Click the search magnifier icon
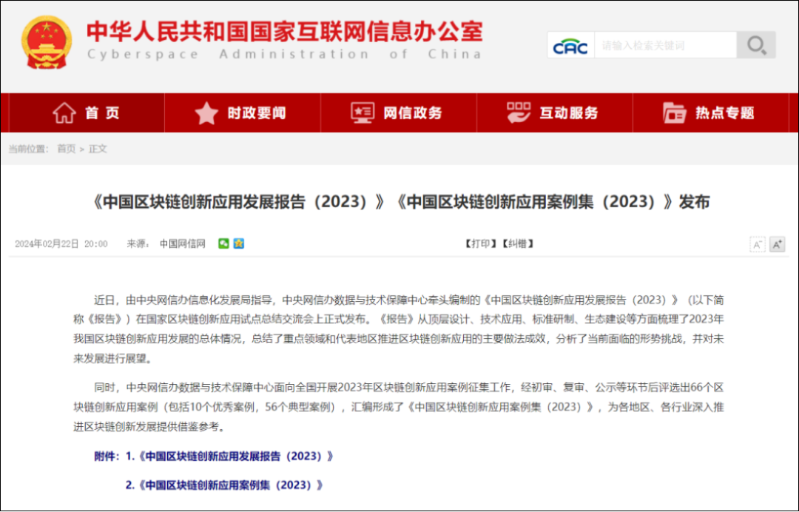 (x=756, y=45)
